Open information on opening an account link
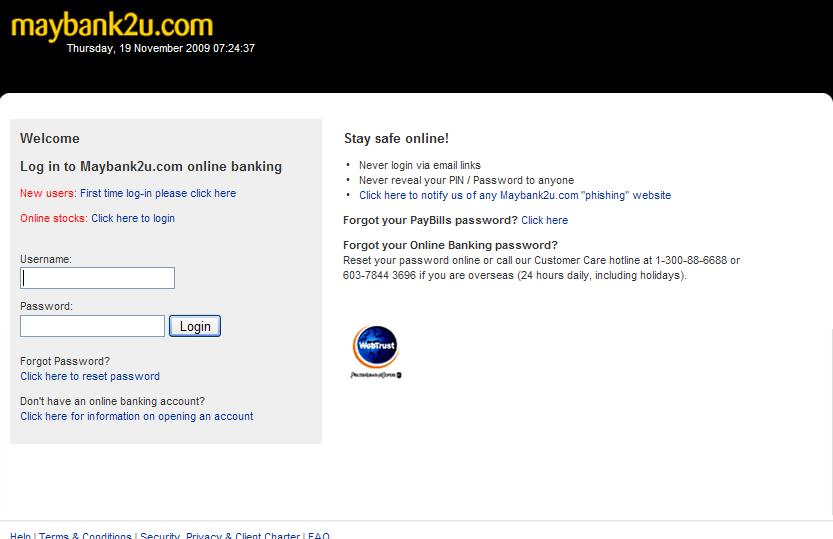The width and height of the screenshot is (833, 539). [137, 416]
